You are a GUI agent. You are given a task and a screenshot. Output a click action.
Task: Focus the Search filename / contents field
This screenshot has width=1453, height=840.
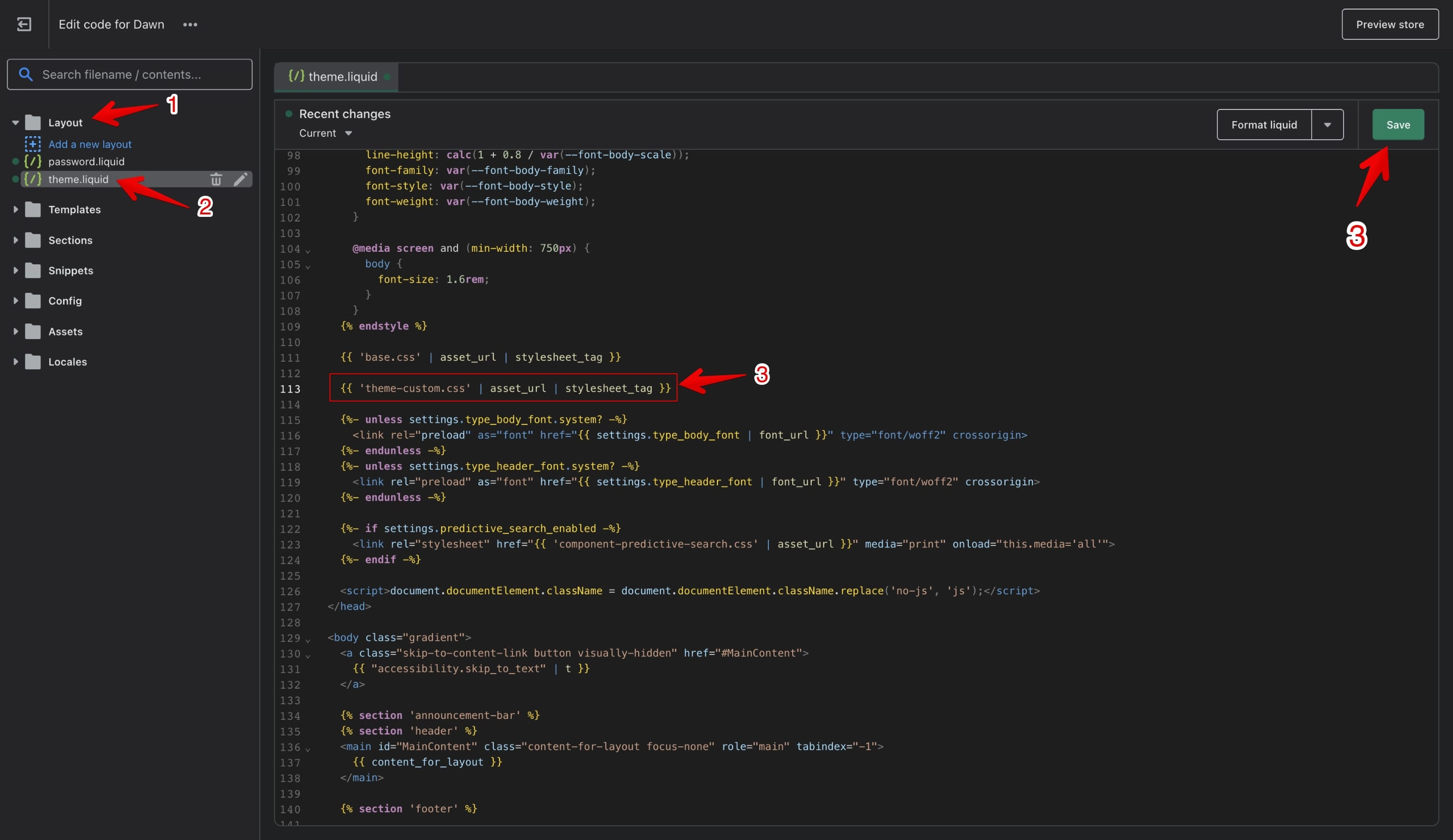pos(130,74)
